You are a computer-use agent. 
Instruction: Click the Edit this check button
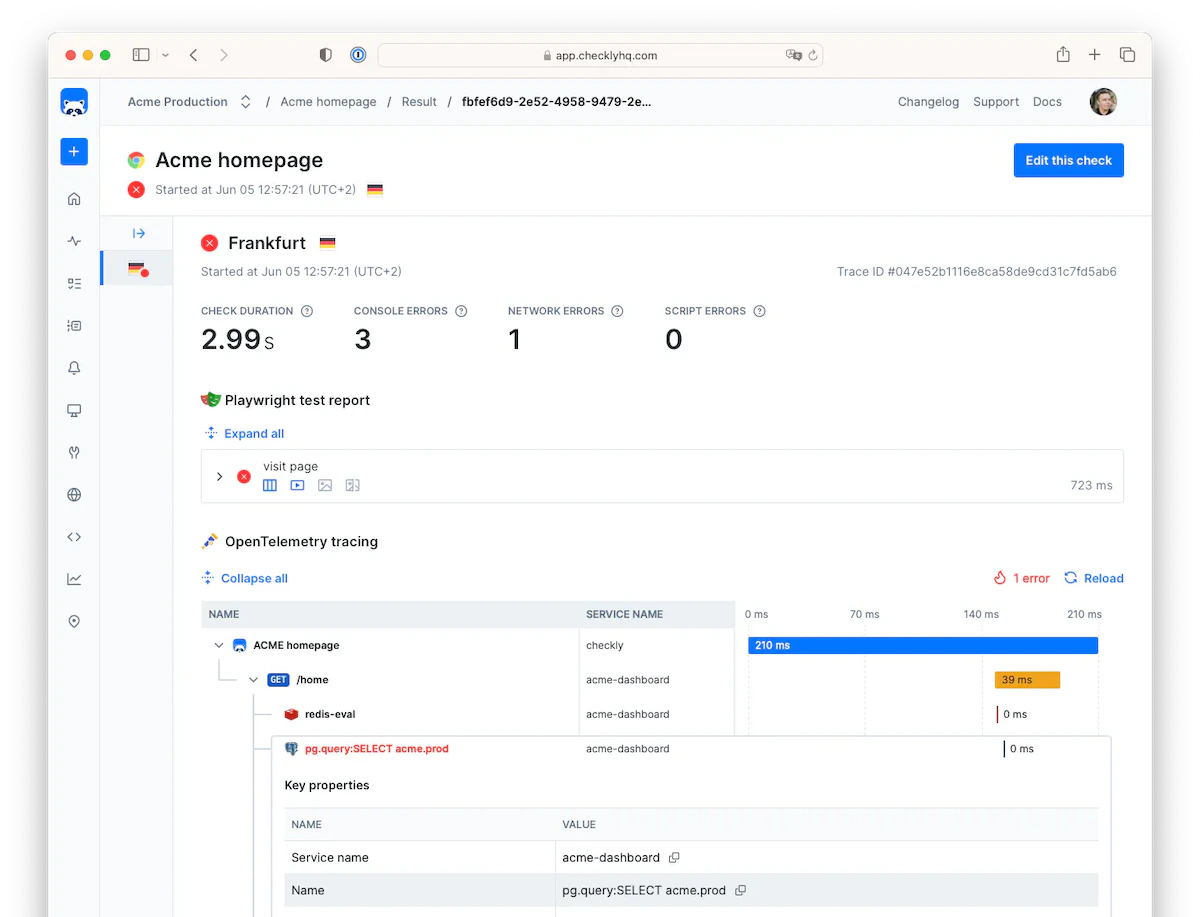pyautogui.click(x=1068, y=160)
